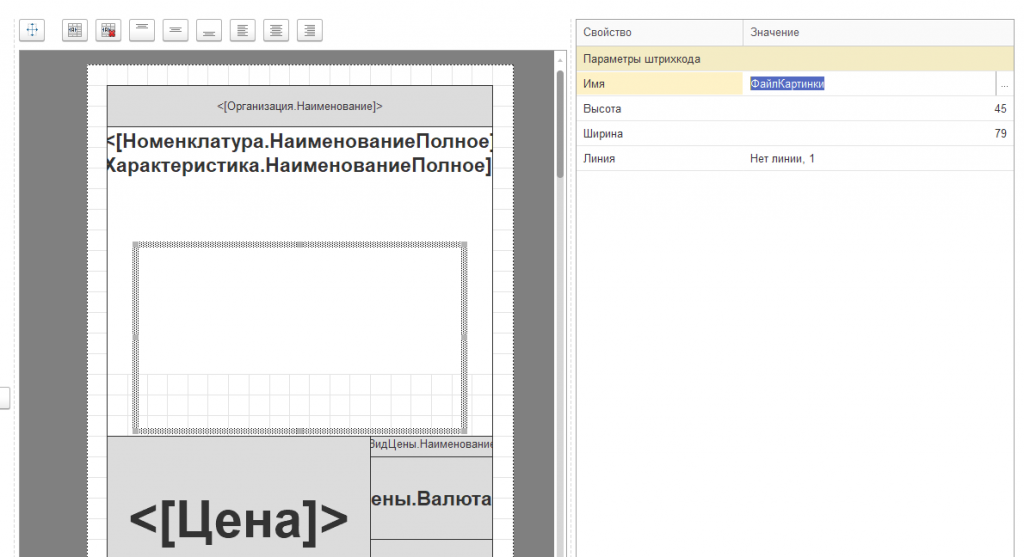Click the Значение column header

pos(878,33)
